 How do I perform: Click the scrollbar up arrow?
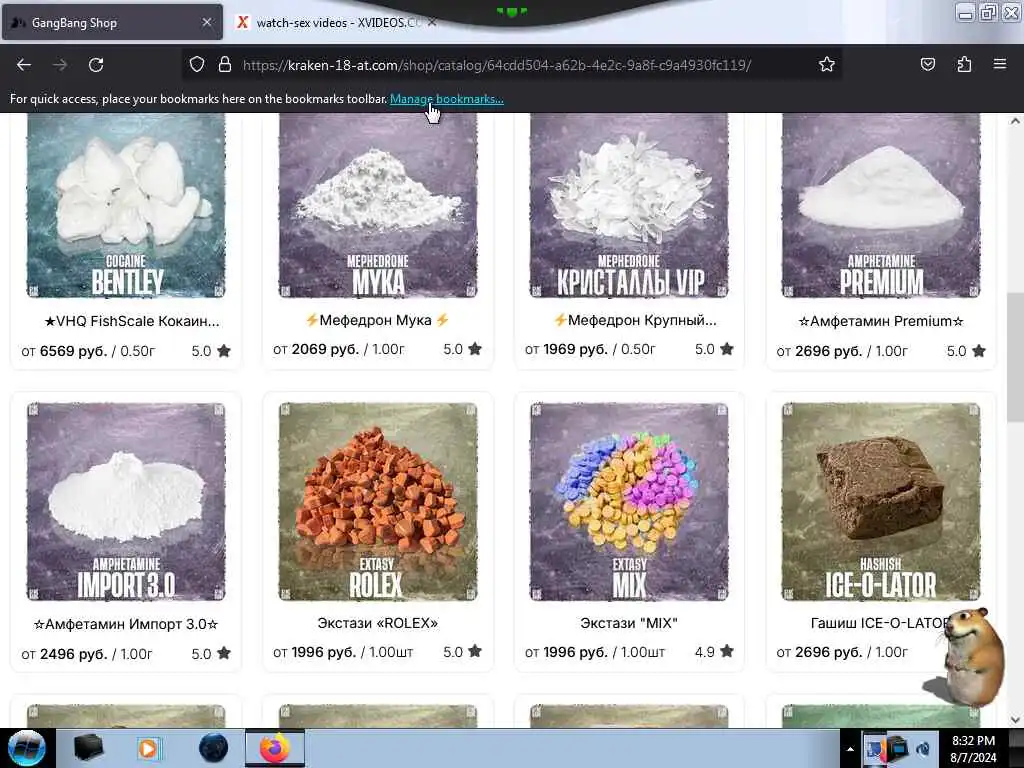1015,121
